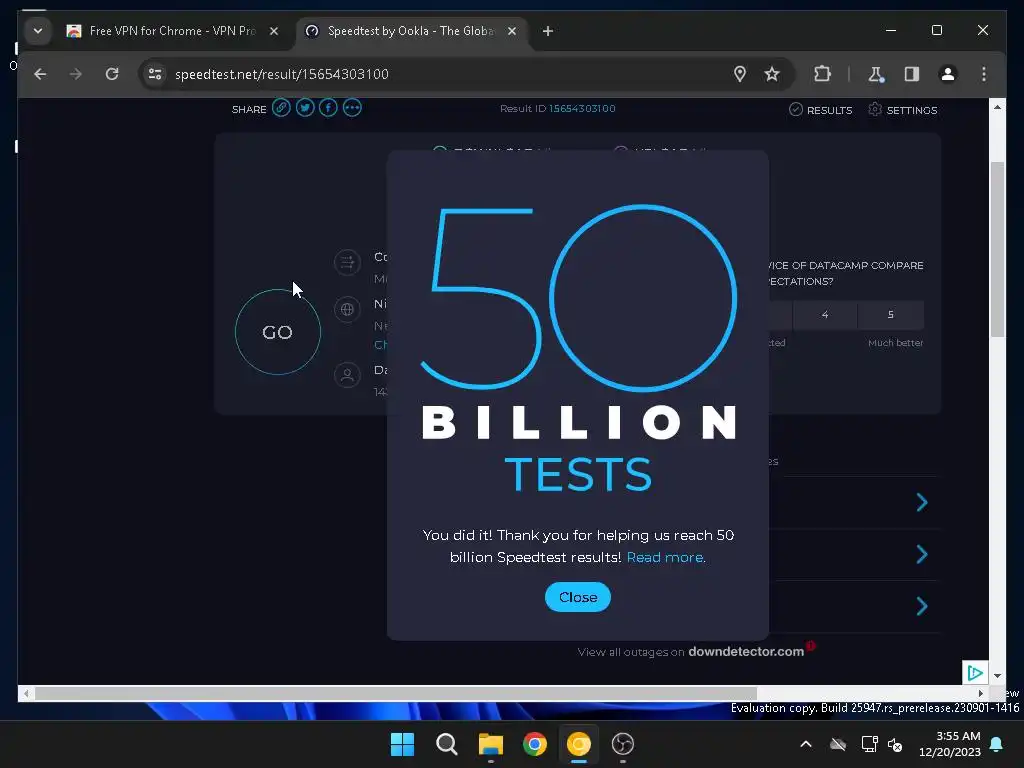
Task: View site information icon
Action: pos(155,74)
